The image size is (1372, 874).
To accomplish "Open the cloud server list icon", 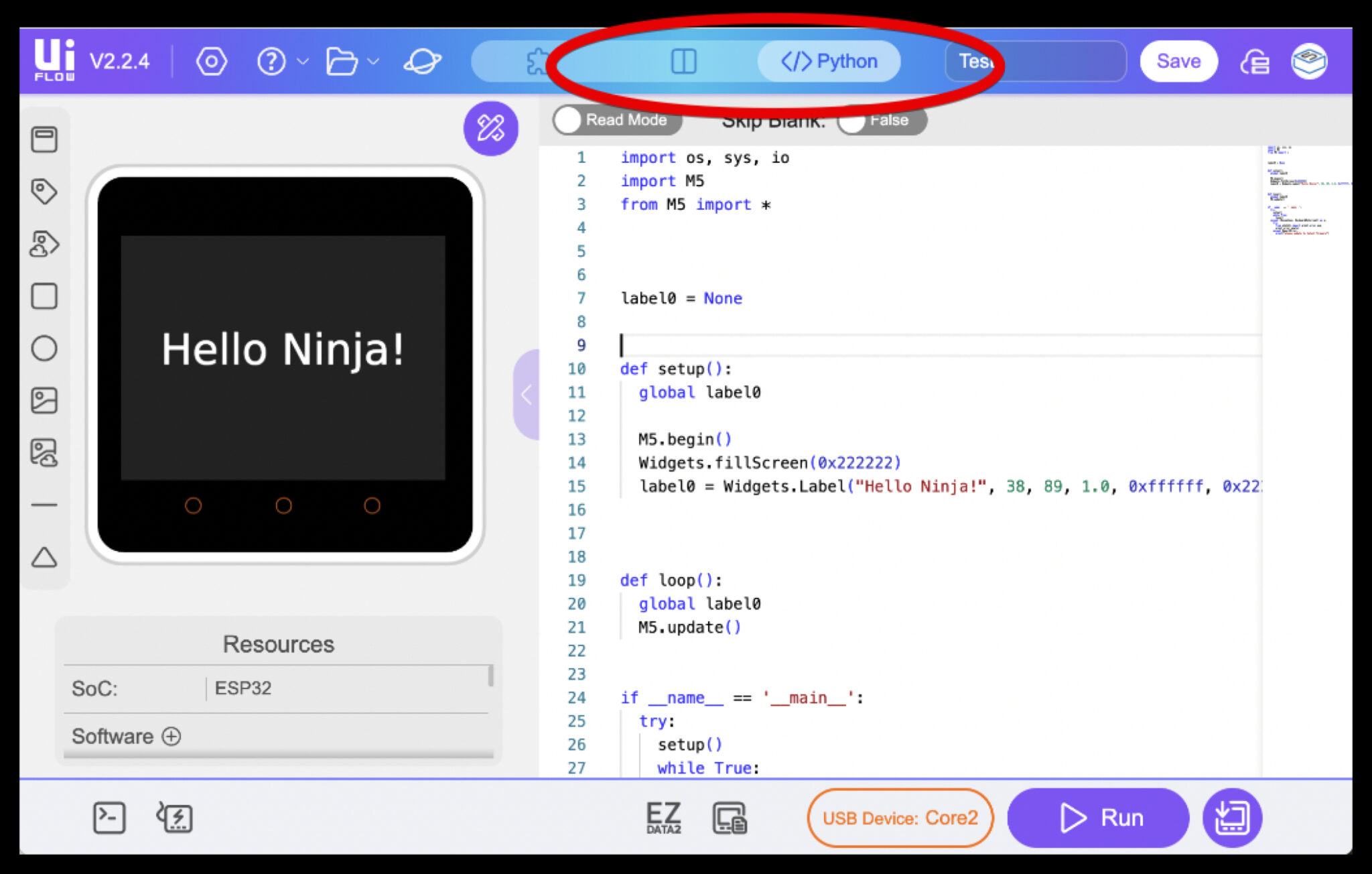I will tap(1254, 62).
